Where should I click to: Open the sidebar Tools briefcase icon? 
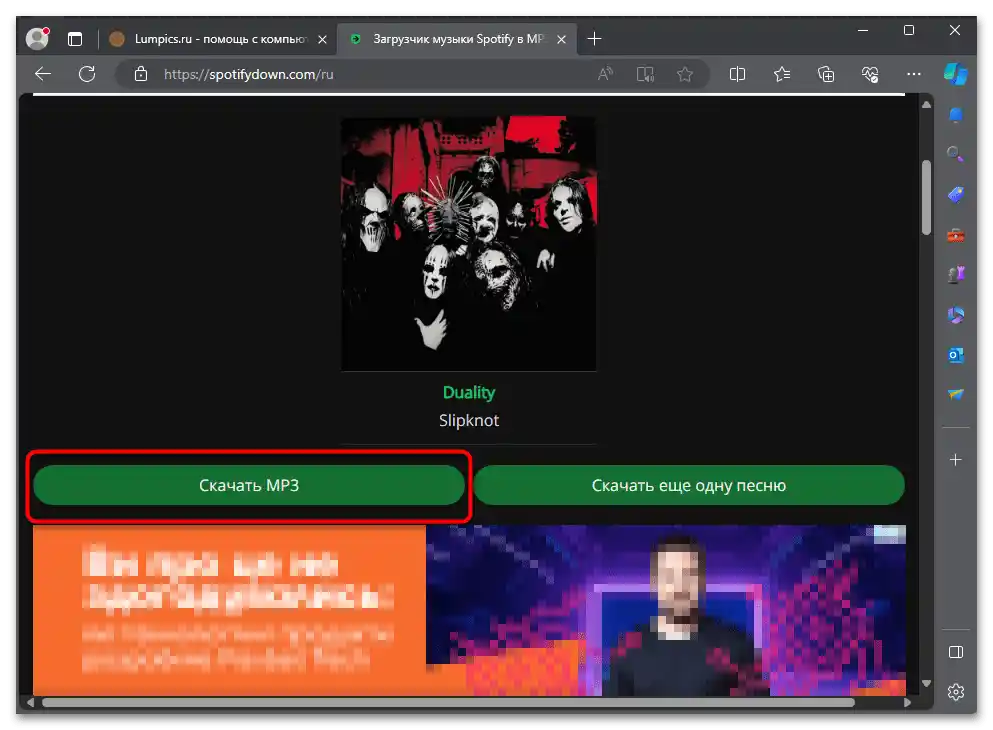[x=956, y=235]
